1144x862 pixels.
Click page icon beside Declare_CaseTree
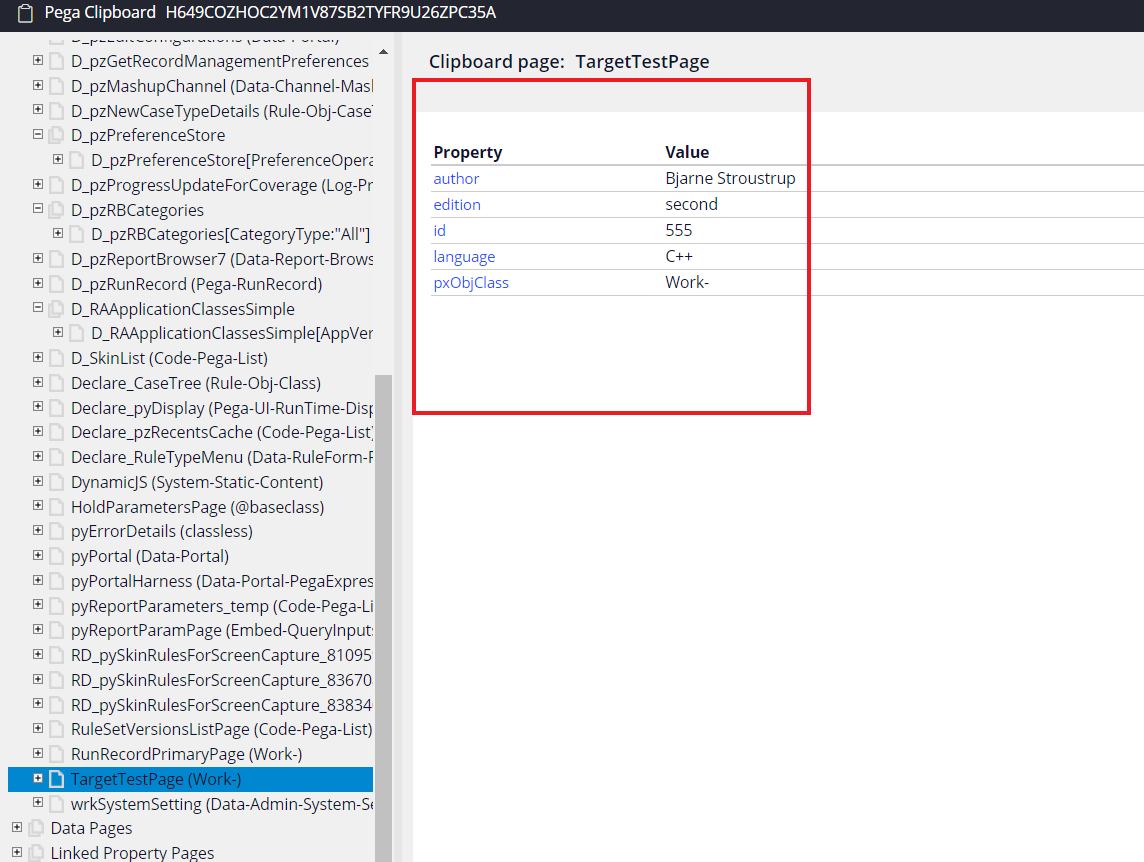coord(56,382)
